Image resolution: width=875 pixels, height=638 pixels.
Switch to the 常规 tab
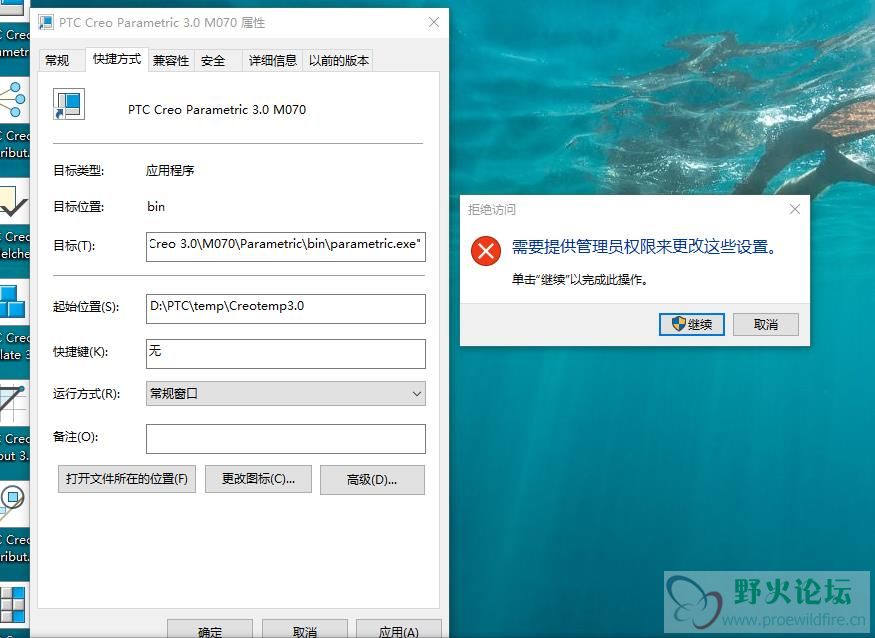[x=57, y=60]
